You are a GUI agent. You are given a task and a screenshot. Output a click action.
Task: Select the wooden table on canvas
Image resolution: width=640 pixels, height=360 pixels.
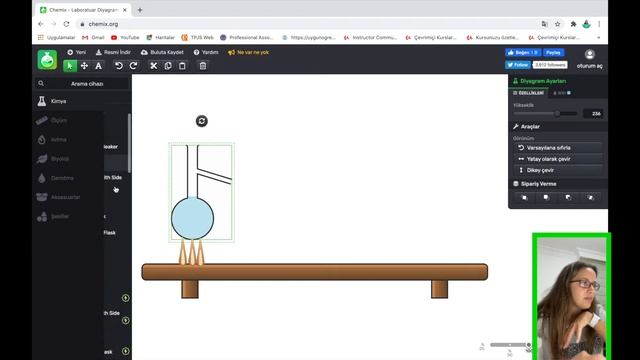click(315, 272)
